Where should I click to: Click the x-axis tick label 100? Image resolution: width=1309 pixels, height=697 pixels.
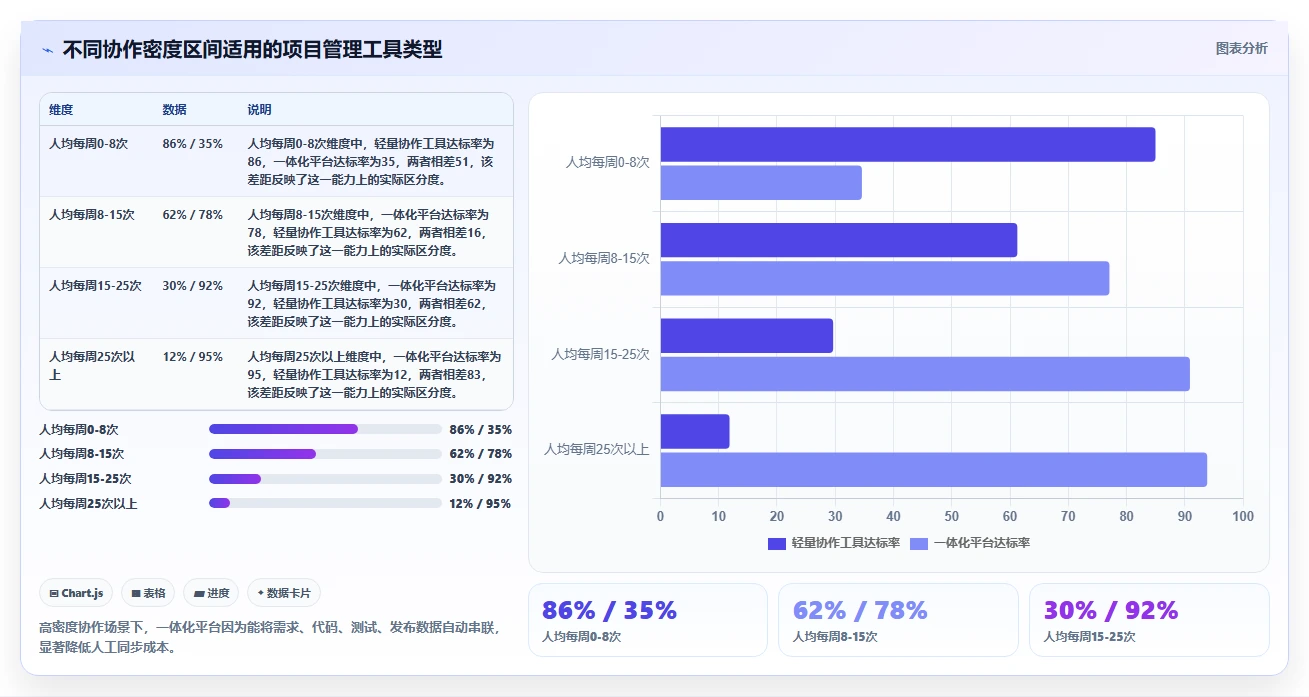[x=1243, y=516]
